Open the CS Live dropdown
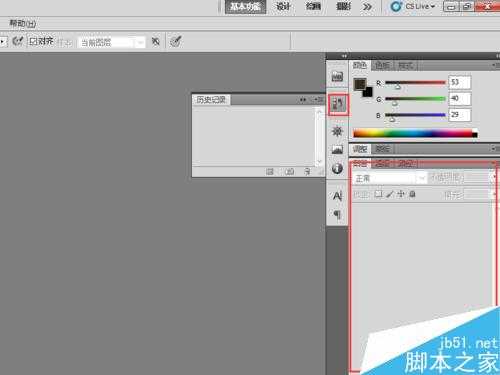Image resolution: width=500 pixels, height=375 pixels. pyautogui.click(x=420, y=6)
